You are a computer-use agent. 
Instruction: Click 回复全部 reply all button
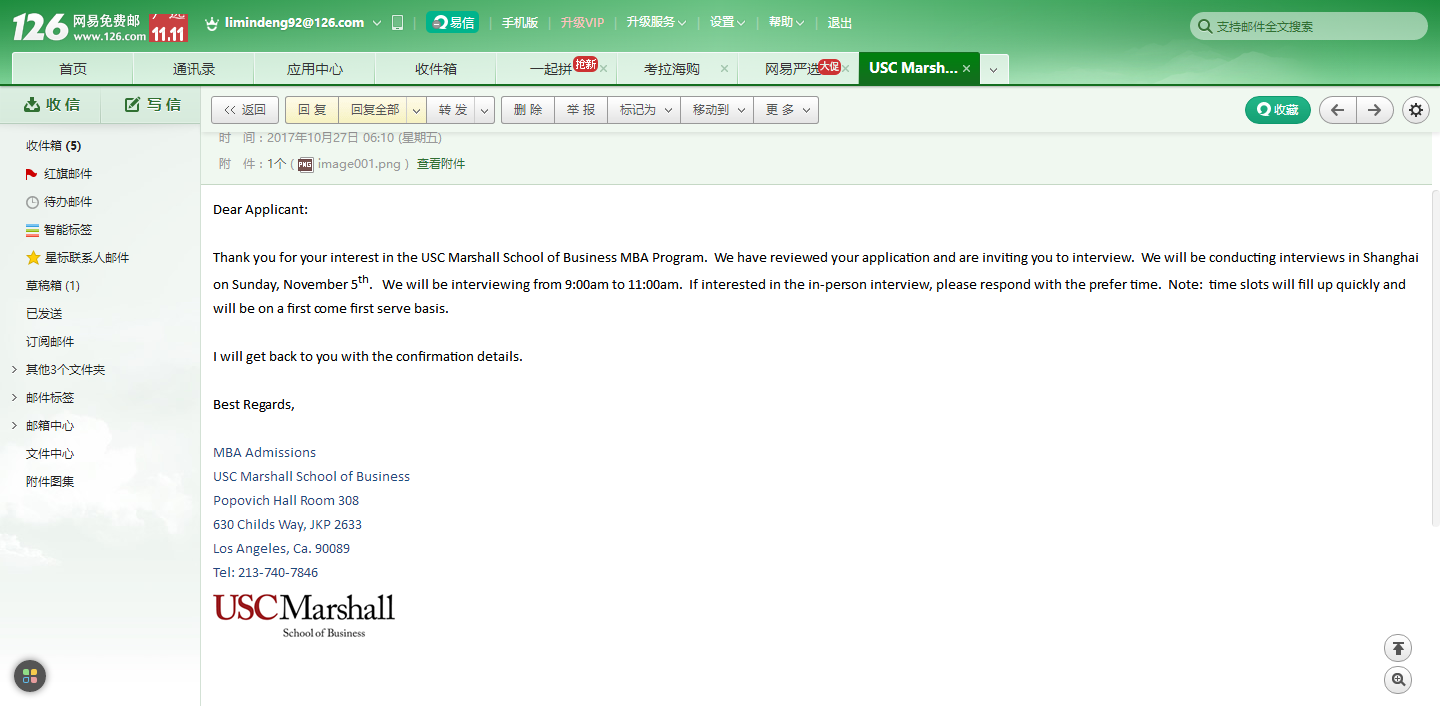[x=374, y=110]
